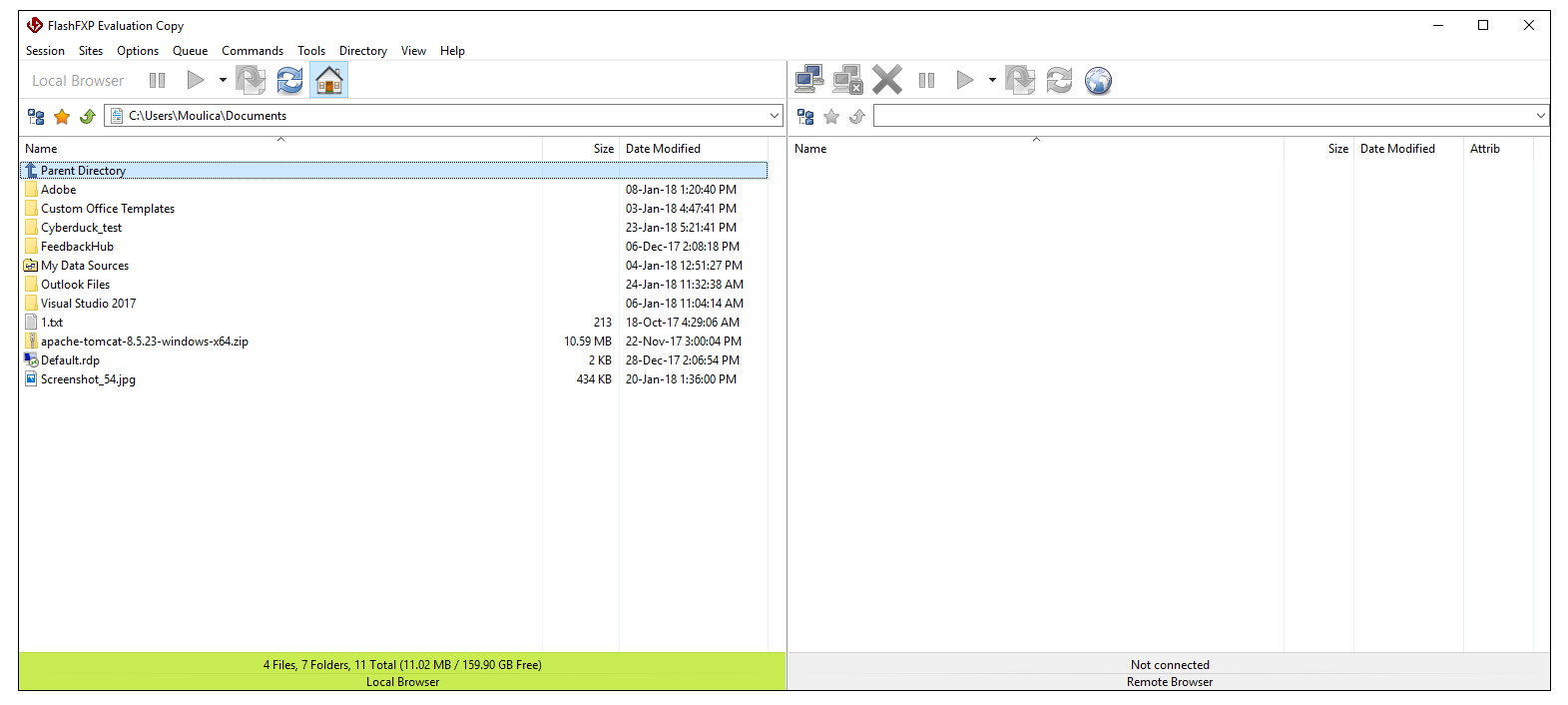Click the green local status bar summary
This screenshot has height=705, width=1568.
coord(402,665)
